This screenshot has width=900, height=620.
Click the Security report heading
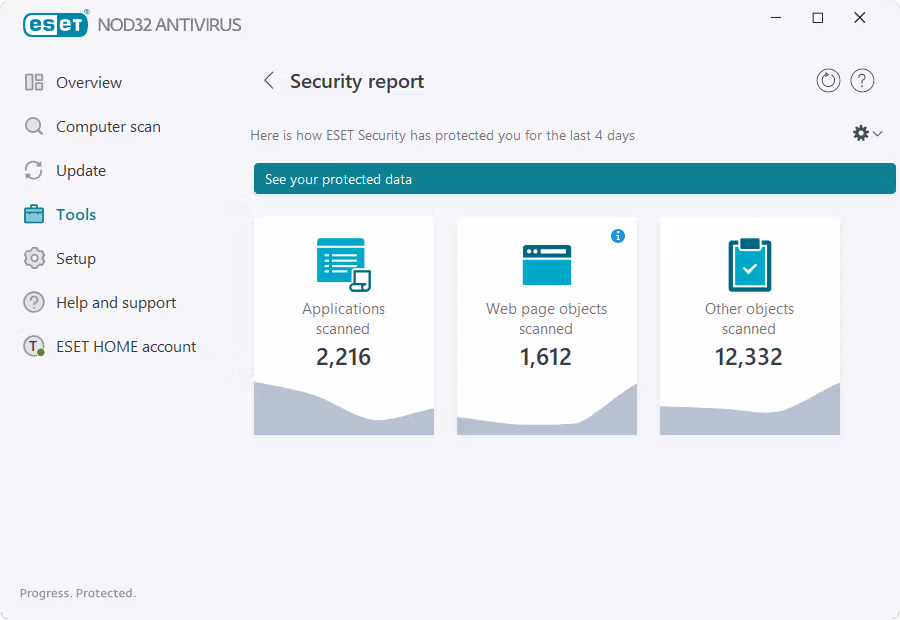pyautogui.click(x=357, y=82)
